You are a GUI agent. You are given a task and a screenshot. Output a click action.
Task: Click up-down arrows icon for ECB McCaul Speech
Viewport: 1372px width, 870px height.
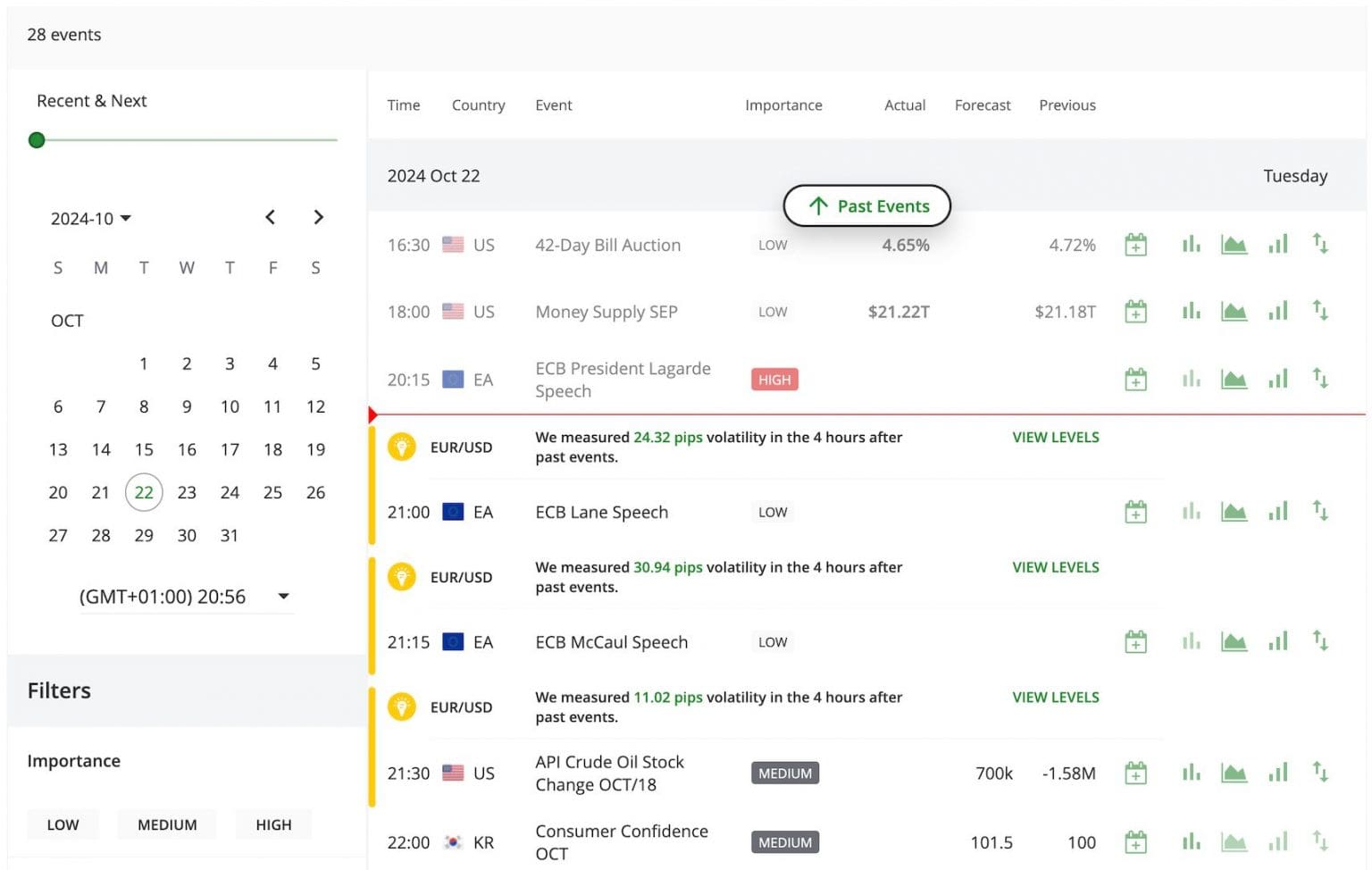[x=1320, y=641]
